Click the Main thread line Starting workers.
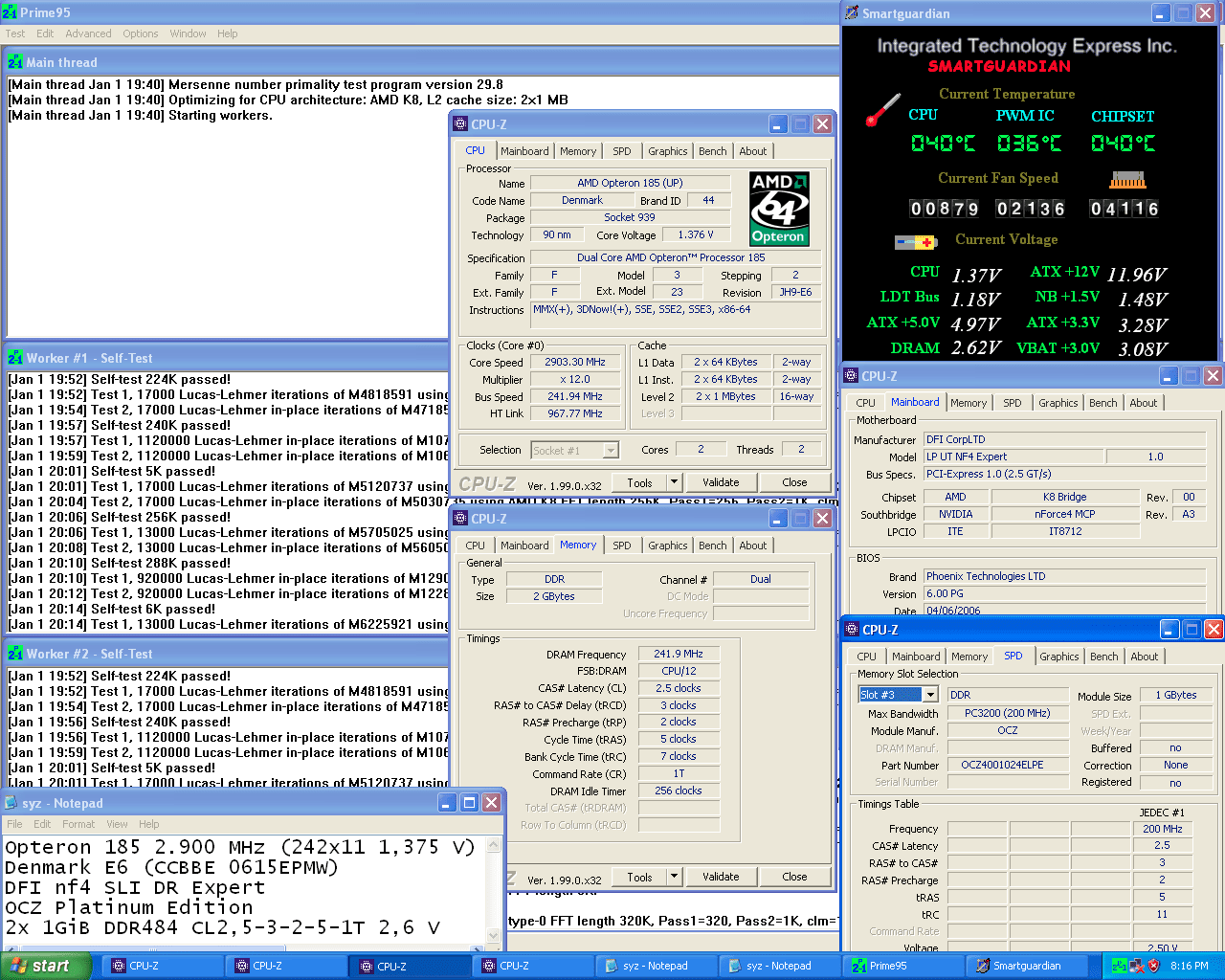This screenshot has width=1225, height=980. (x=141, y=115)
